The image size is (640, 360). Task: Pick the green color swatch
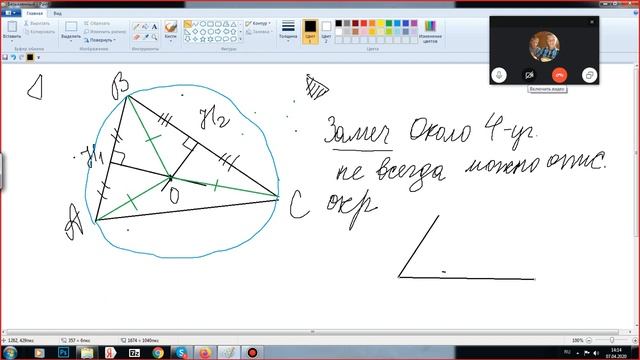389,23
